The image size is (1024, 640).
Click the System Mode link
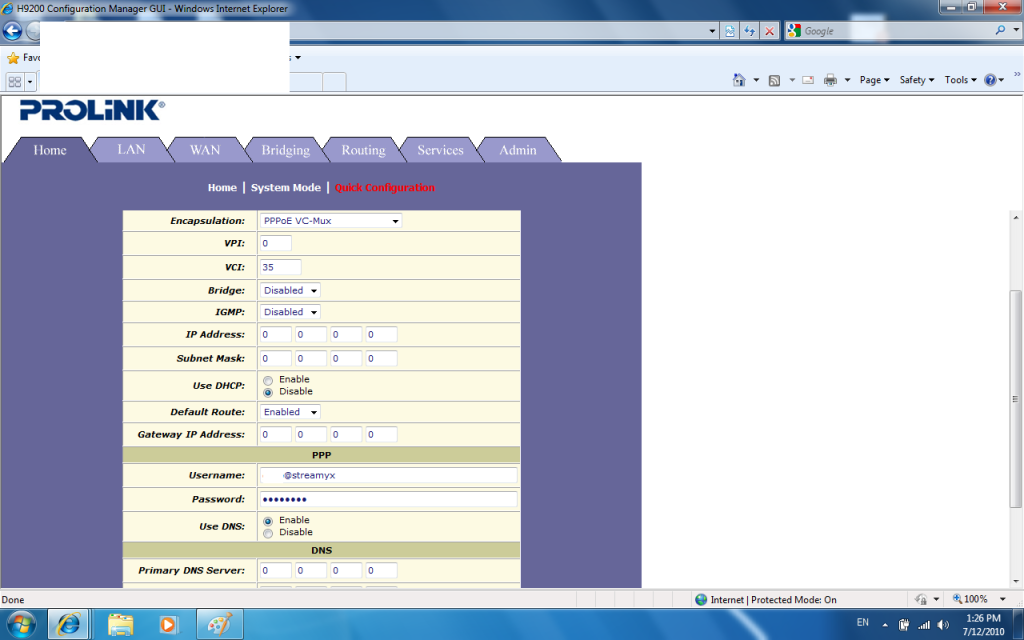[x=286, y=188]
